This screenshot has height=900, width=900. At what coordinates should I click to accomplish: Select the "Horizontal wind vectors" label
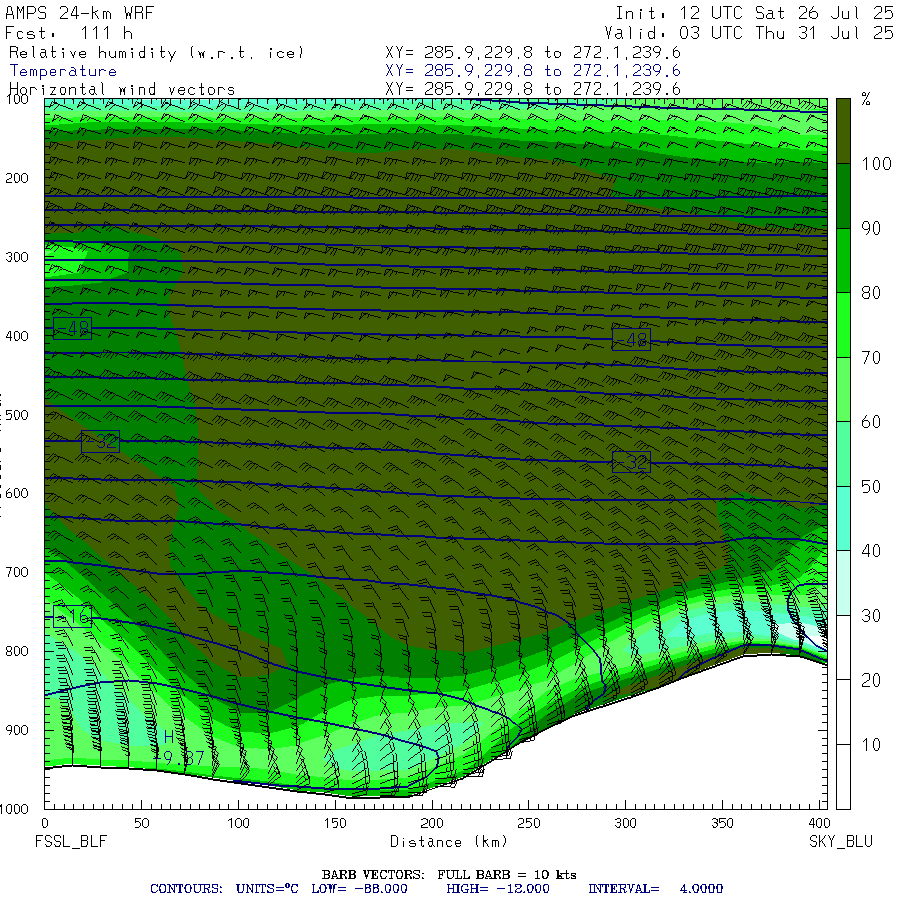[122, 90]
